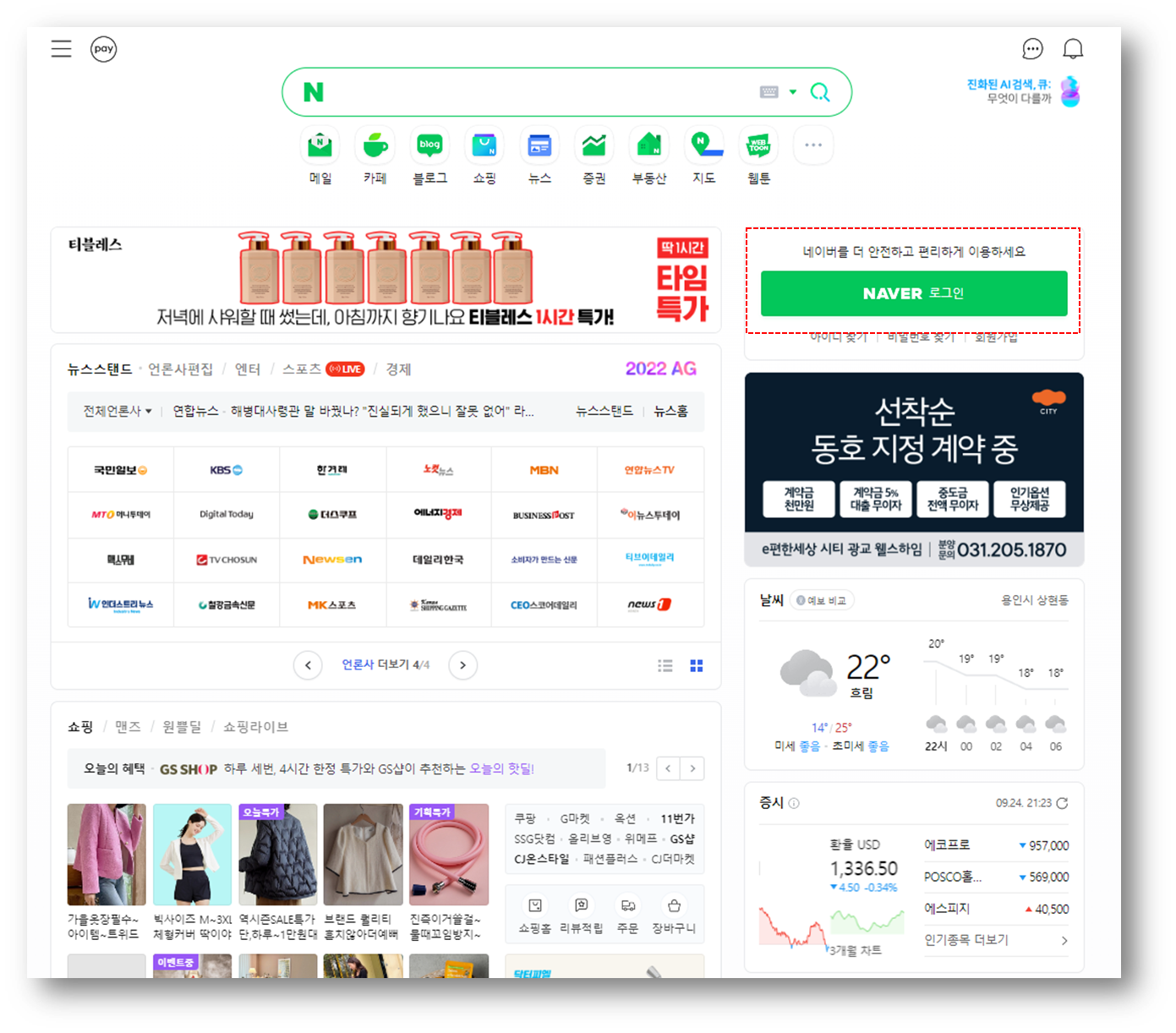Open the TV CHOSUN press logo

click(x=227, y=560)
